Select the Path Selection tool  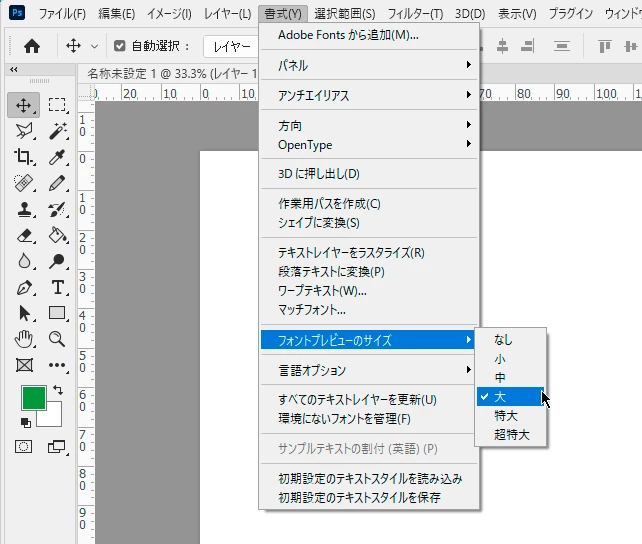[25, 314]
